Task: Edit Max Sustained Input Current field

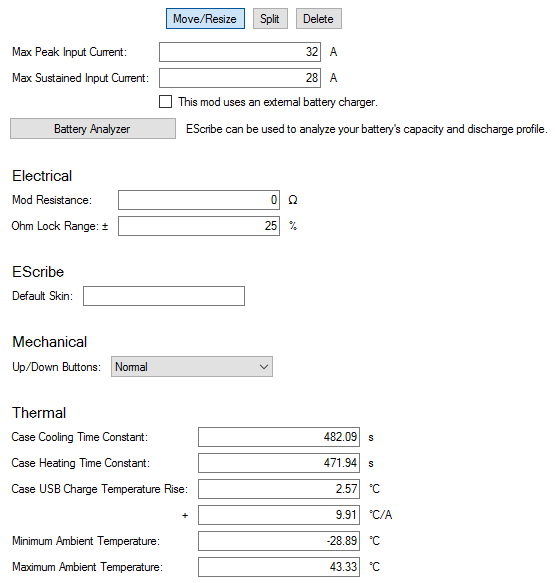Action: coord(240,78)
